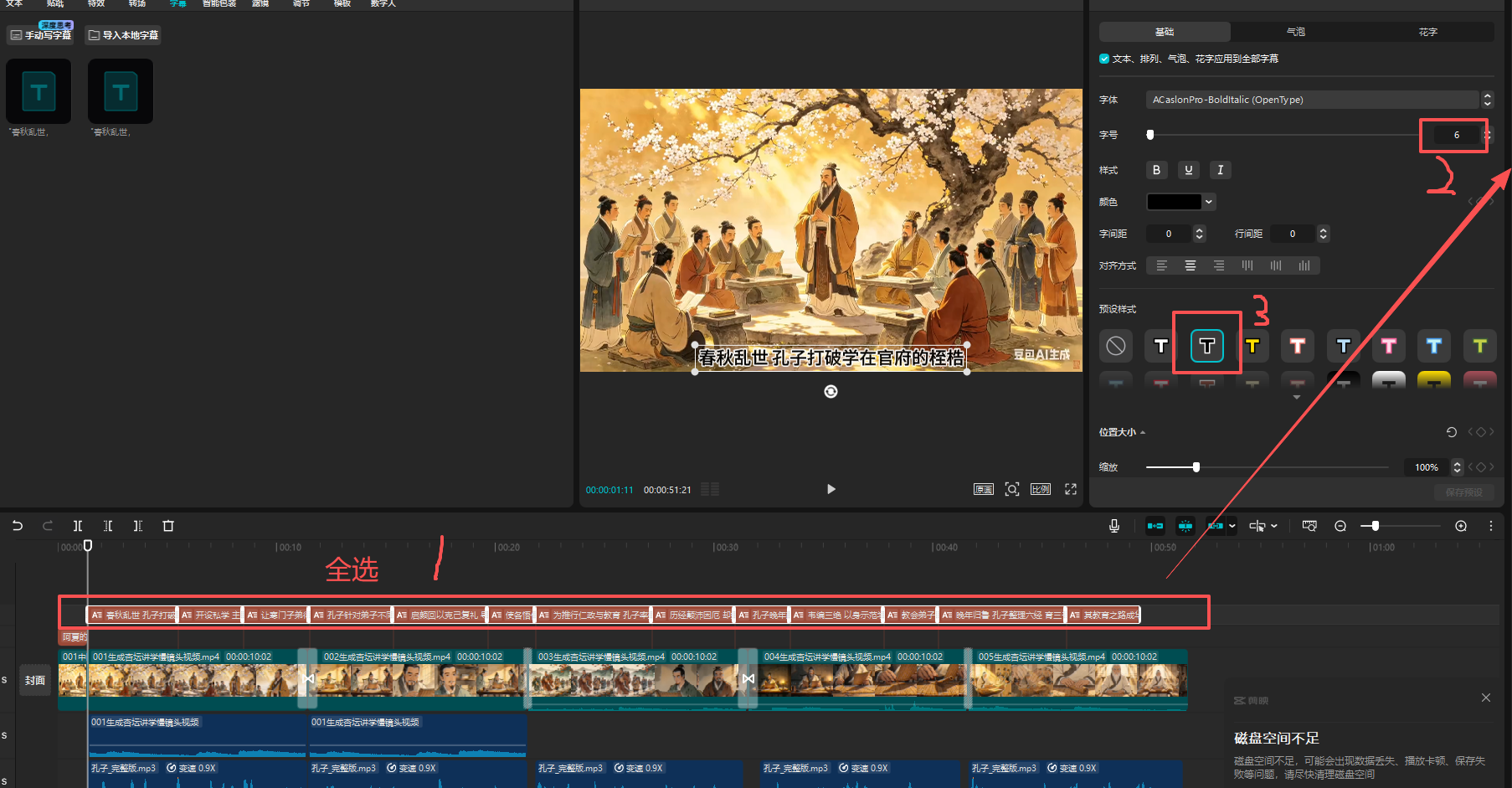The image size is (1512, 788).
Task: Click the original size preview icon
Action: [x=984, y=489]
